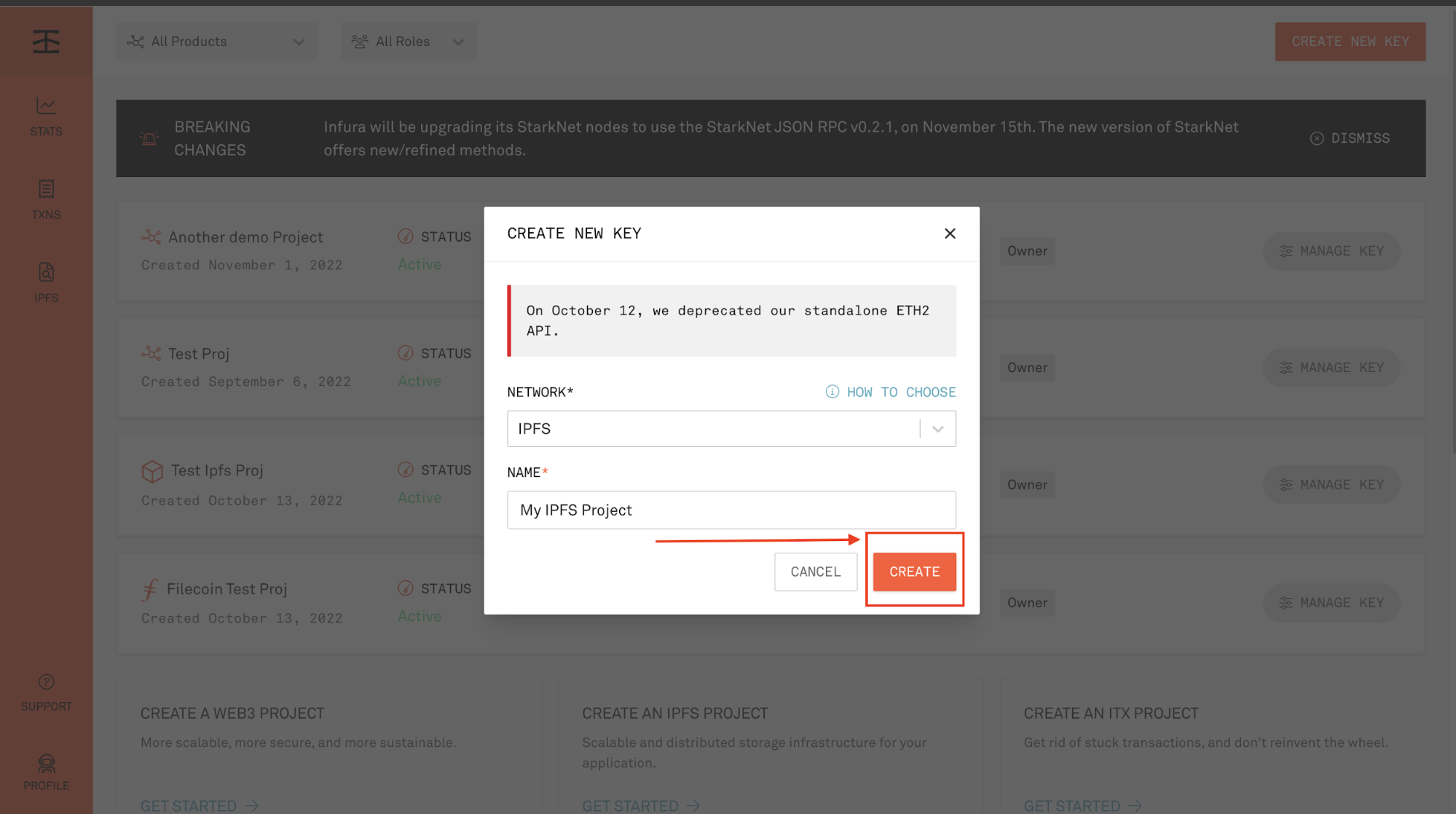The image size is (1456, 814).
Task: Manage key for Test Proj
Action: tap(1331, 368)
